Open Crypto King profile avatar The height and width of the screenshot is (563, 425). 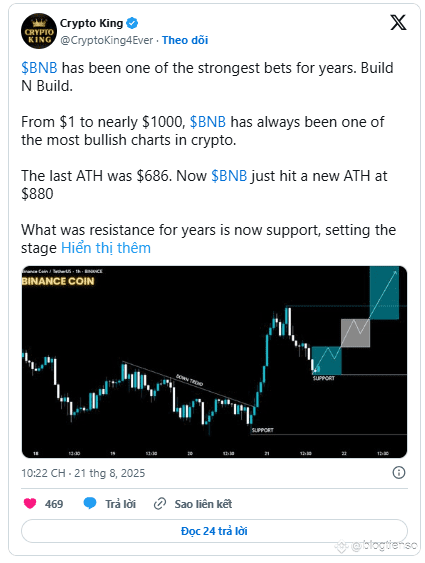tap(39, 31)
